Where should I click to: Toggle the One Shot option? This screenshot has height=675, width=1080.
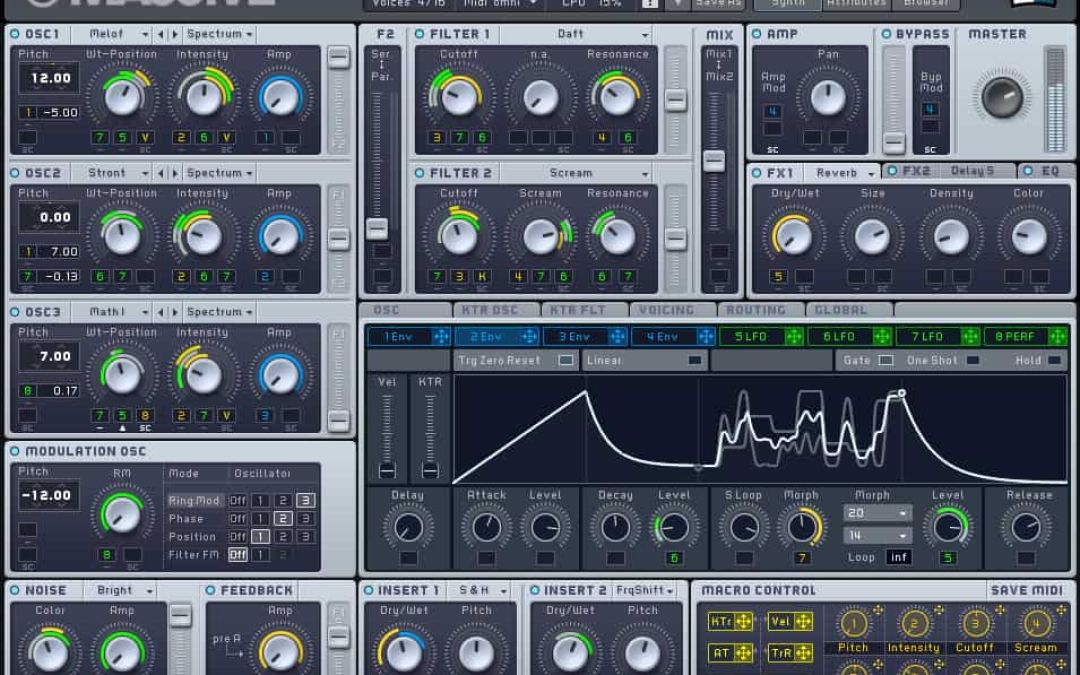(973, 360)
